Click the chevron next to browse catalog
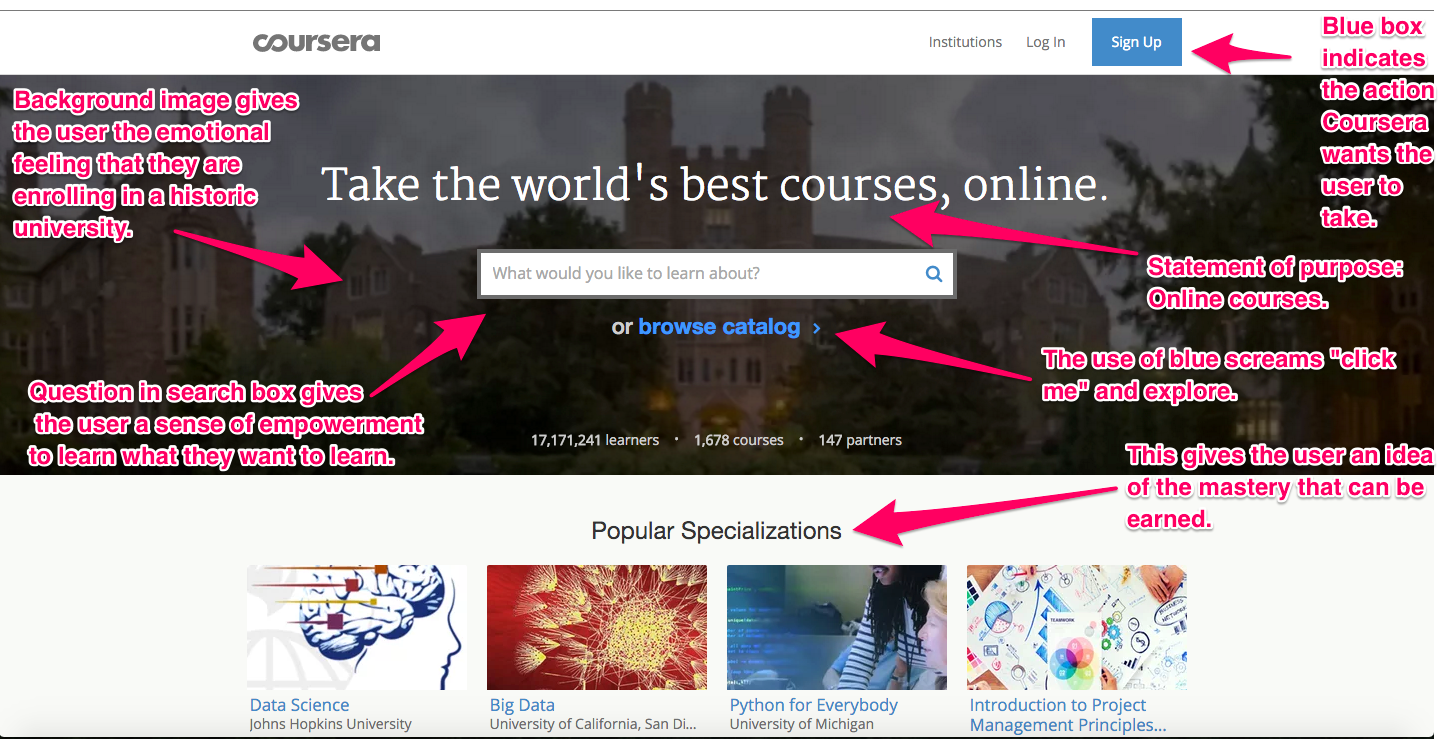Viewport: 1447px width, 739px height. click(x=817, y=327)
